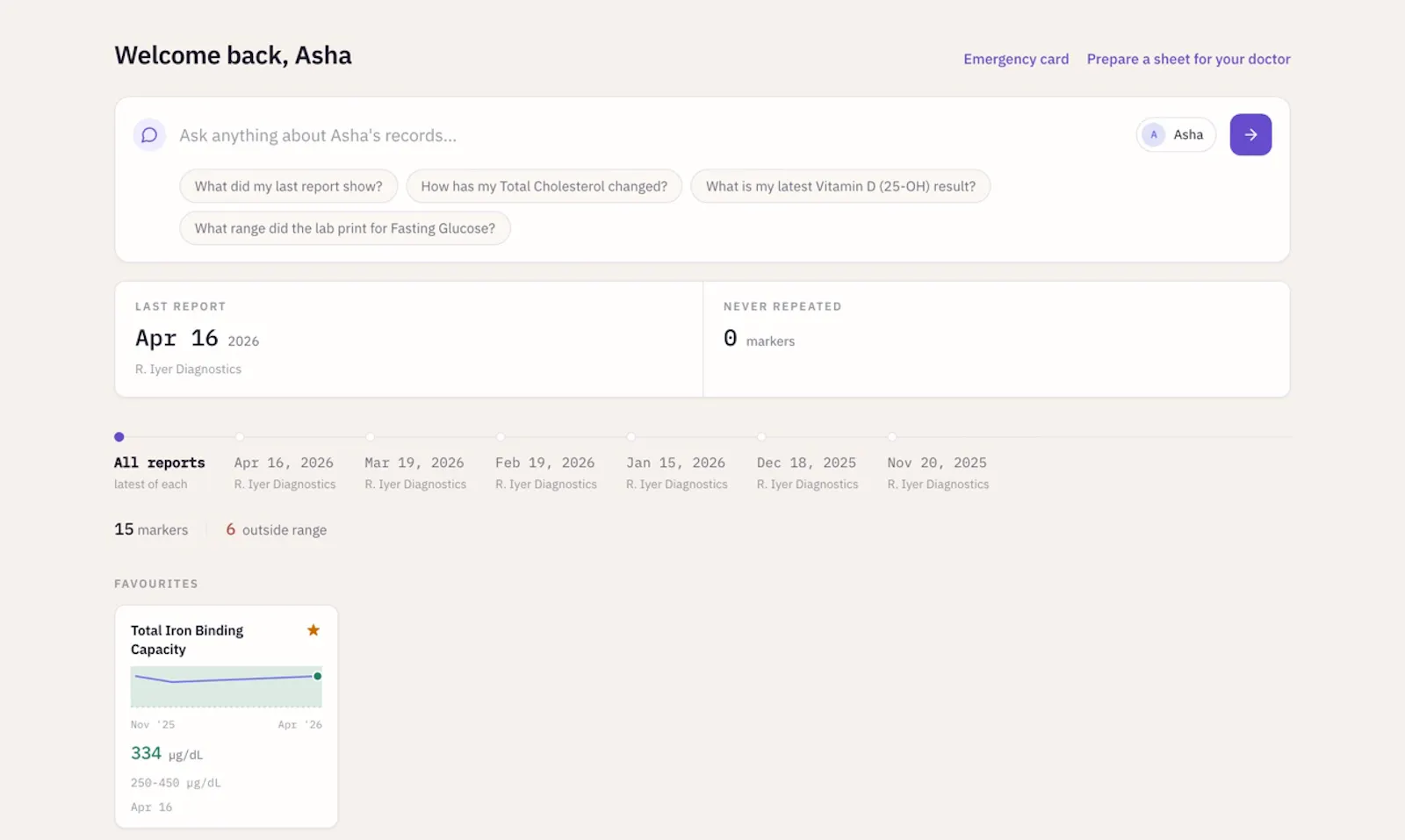Choose the Total Cholesterol changed suggestion
1405x840 pixels.
point(544,186)
